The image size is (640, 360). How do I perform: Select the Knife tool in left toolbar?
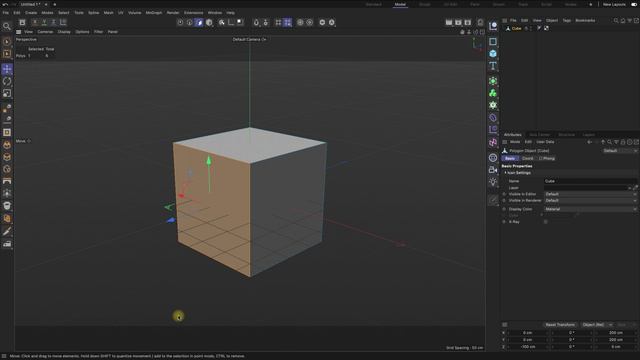[7, 232]
